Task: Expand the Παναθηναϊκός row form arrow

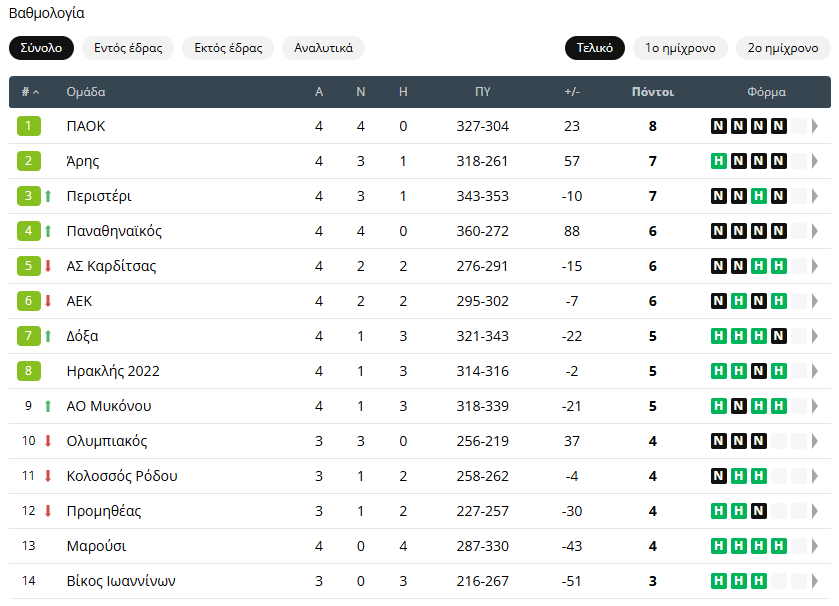Action: pyautogui.click(x=815, y=231)
